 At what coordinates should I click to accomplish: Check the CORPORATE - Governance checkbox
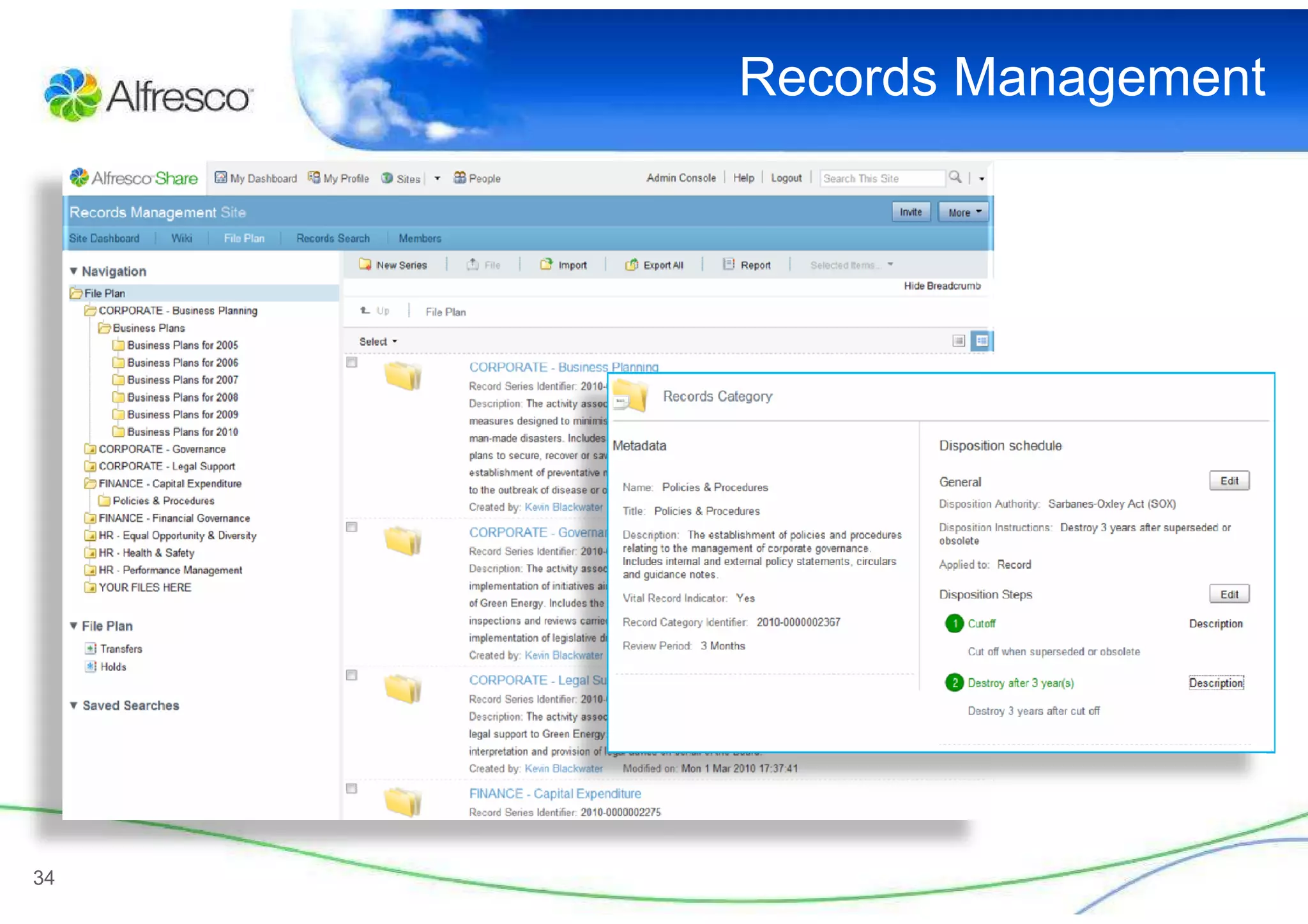[x=352, y=527]
